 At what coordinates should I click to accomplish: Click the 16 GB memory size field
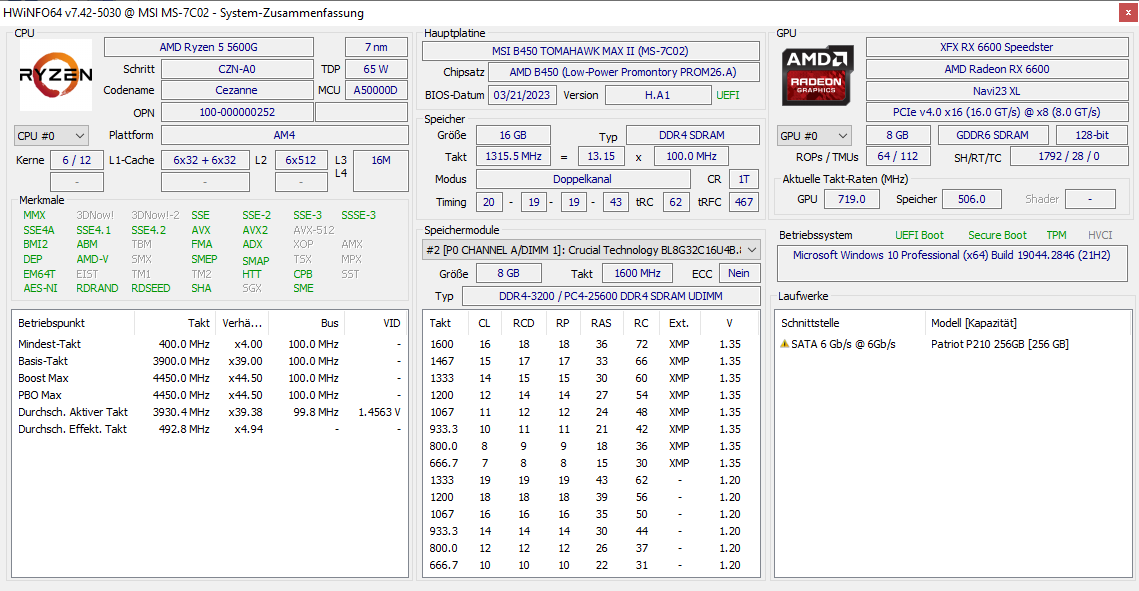[x=513, y=135]
